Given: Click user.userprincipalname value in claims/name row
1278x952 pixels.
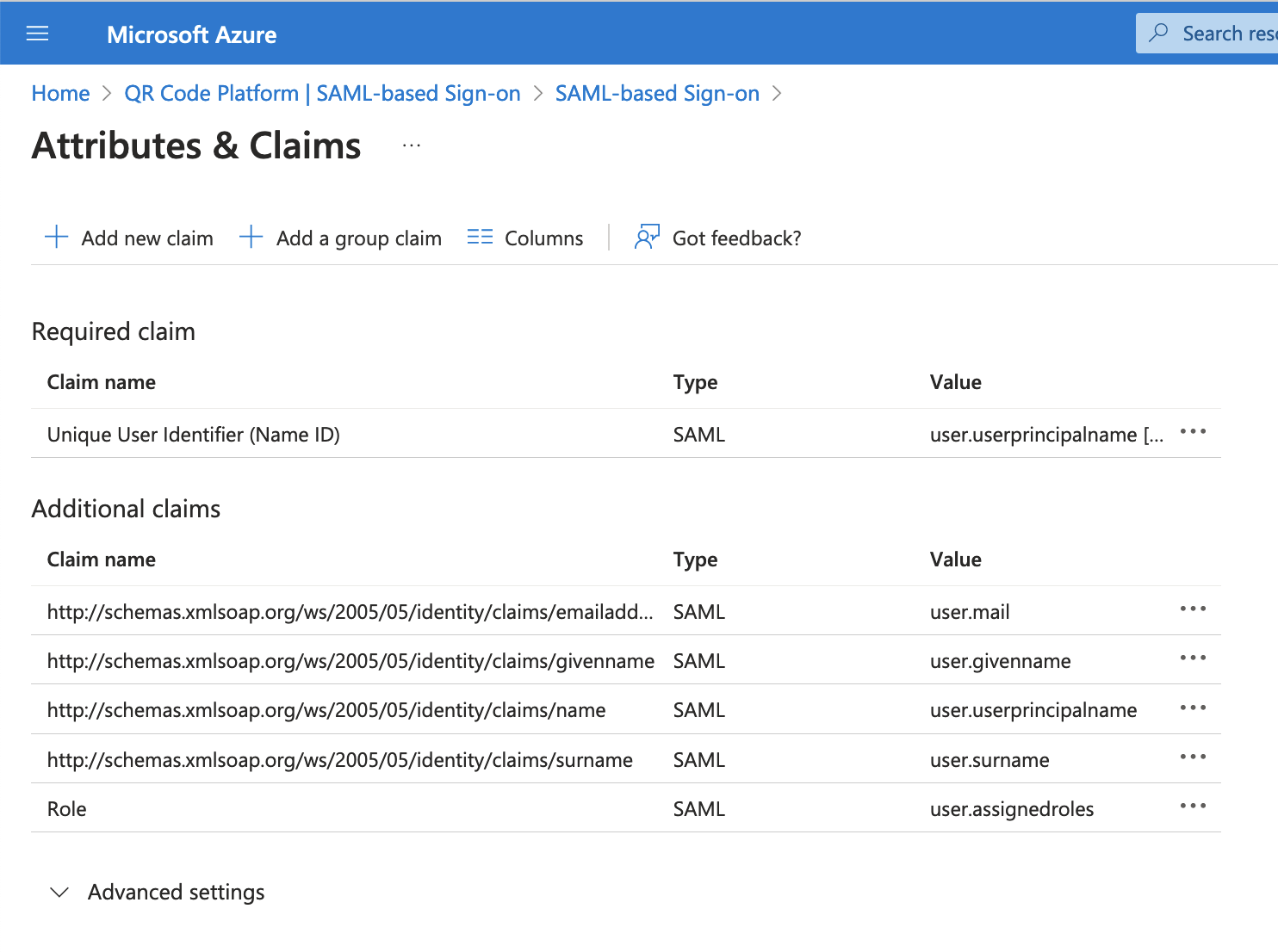Looking at the screenshot, I should pos(1033,710).
